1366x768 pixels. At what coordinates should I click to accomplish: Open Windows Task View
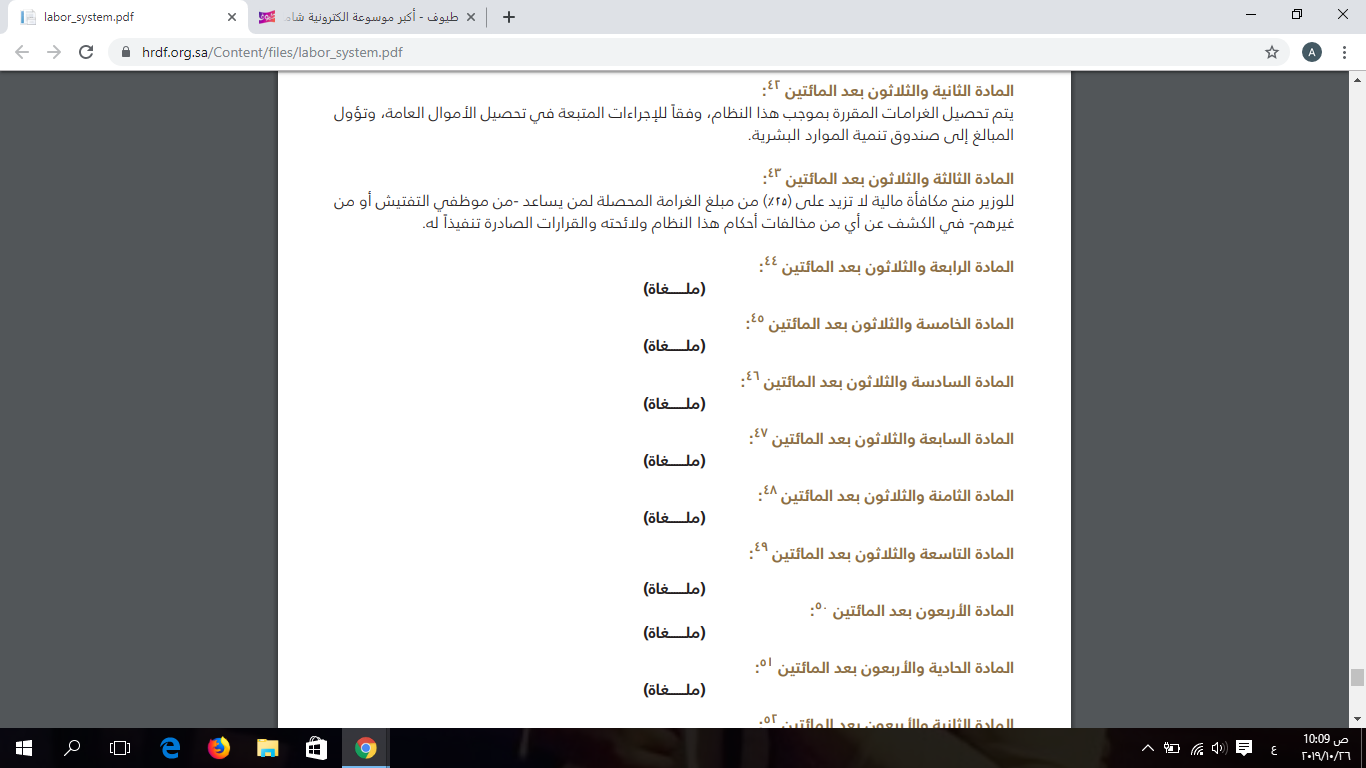coord(120,747)
